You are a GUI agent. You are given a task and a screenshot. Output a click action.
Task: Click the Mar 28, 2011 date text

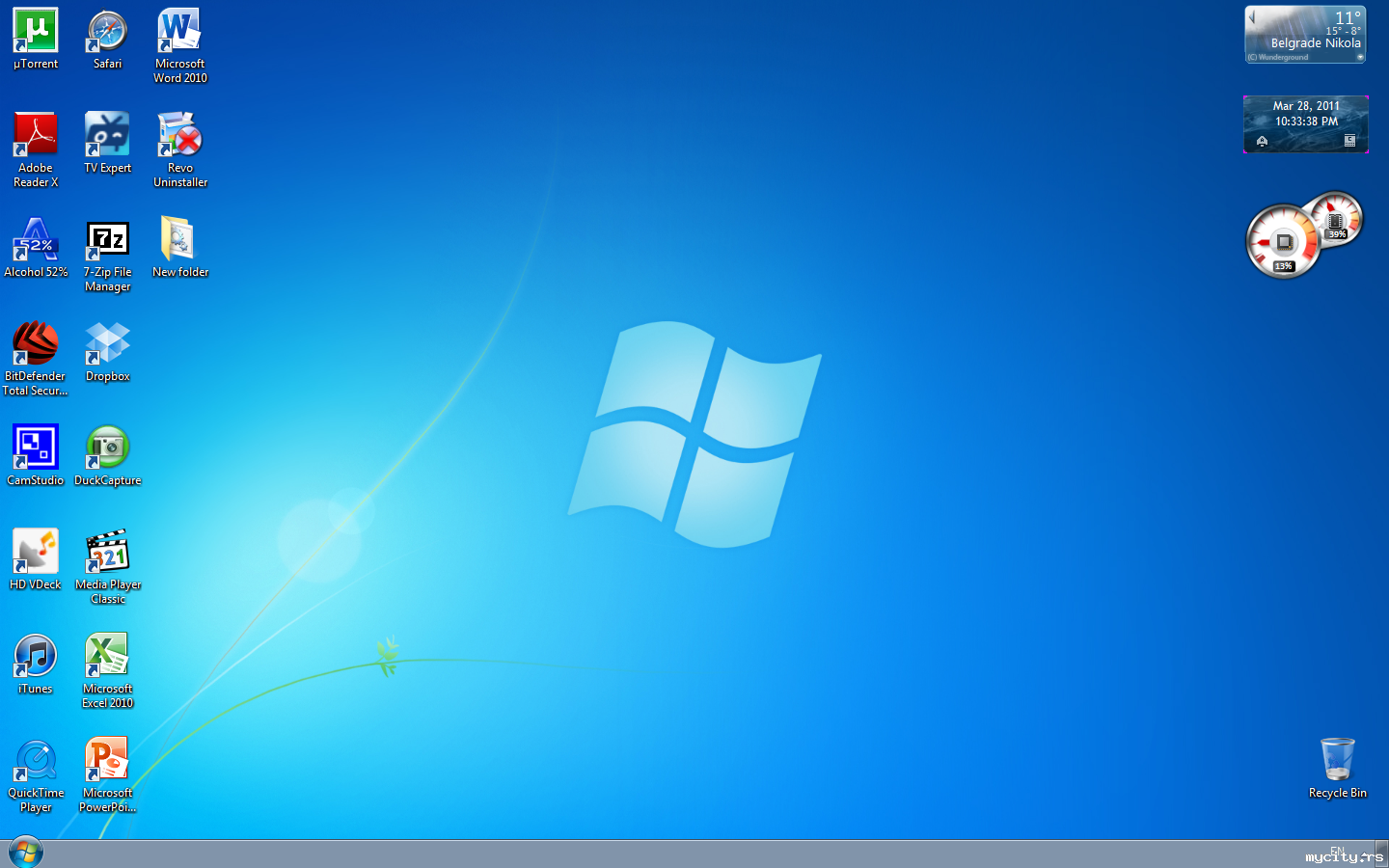[1306, 106]
